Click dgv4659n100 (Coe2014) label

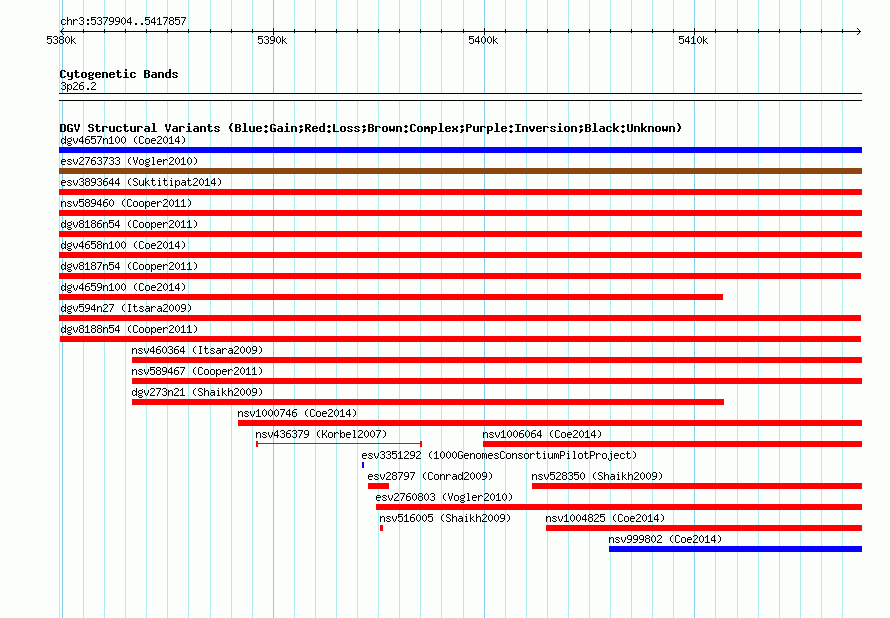pos(123,287)
